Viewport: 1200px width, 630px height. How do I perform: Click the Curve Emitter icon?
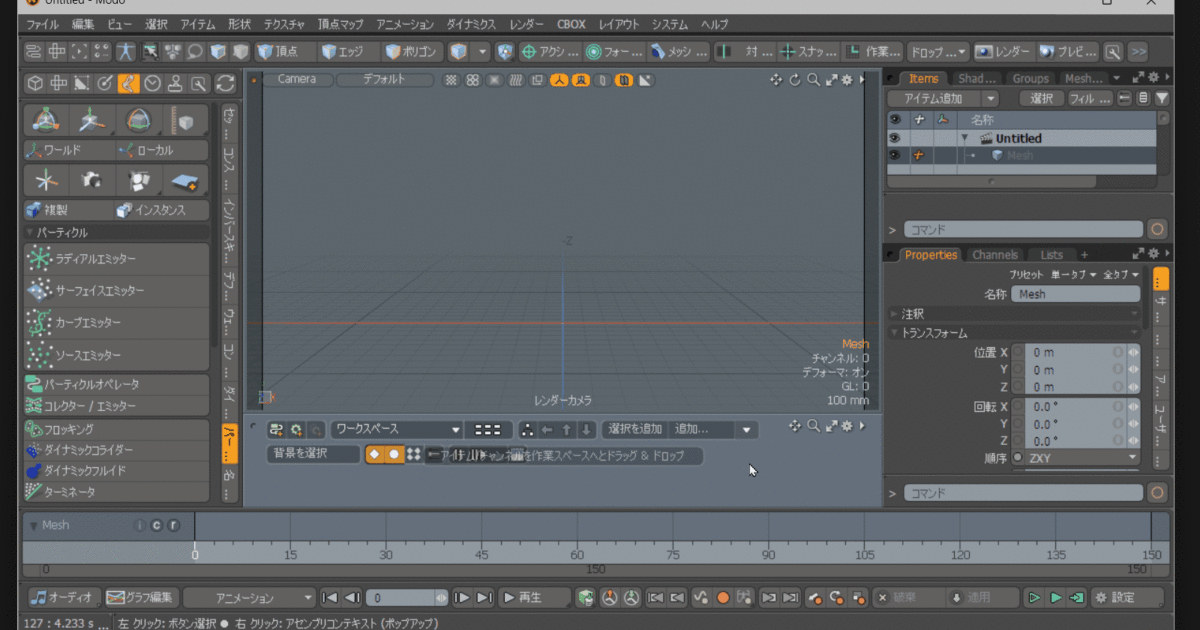point(39,323)
